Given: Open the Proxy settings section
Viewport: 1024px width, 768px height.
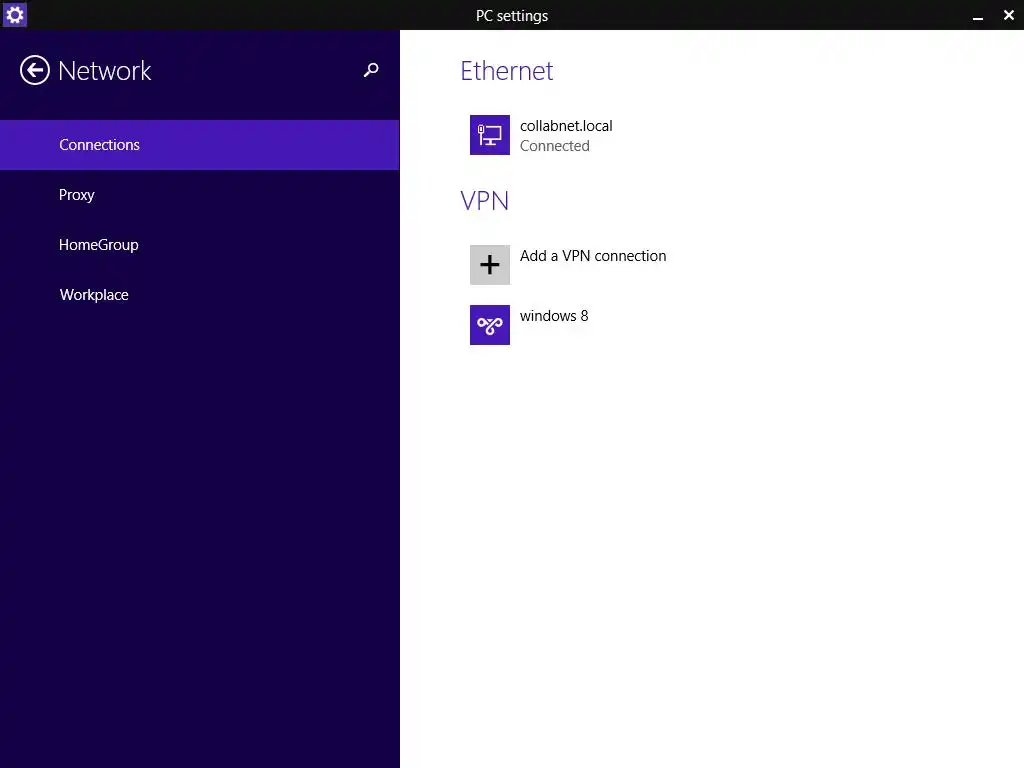Looking at the screenshot, I should pos(77,195).
